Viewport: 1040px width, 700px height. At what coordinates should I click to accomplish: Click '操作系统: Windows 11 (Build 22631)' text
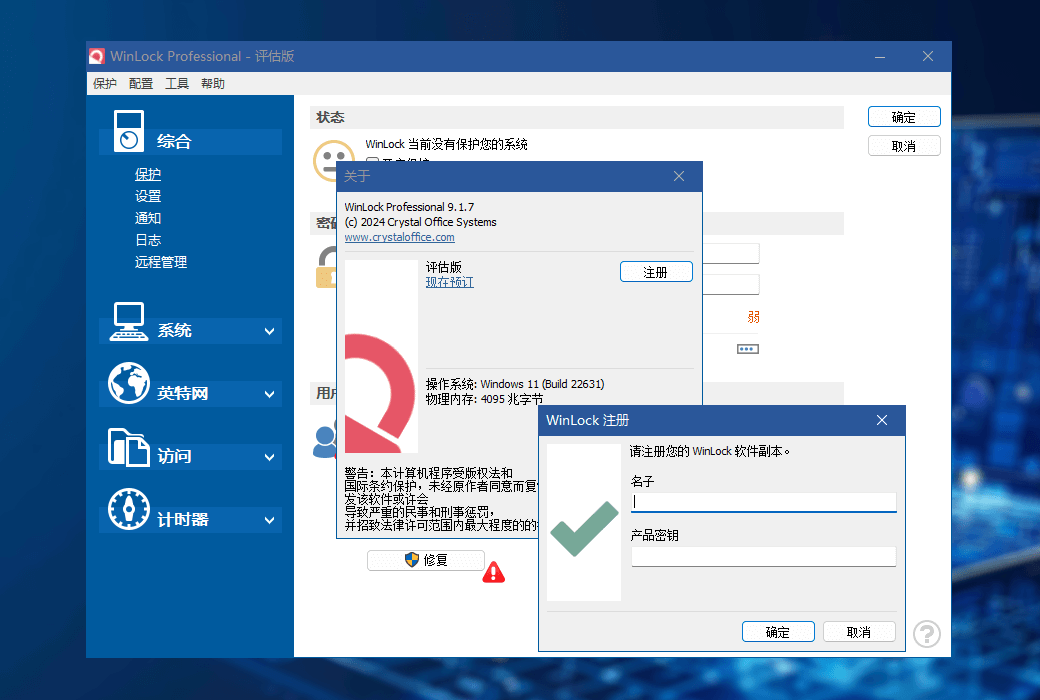point(515,384)
